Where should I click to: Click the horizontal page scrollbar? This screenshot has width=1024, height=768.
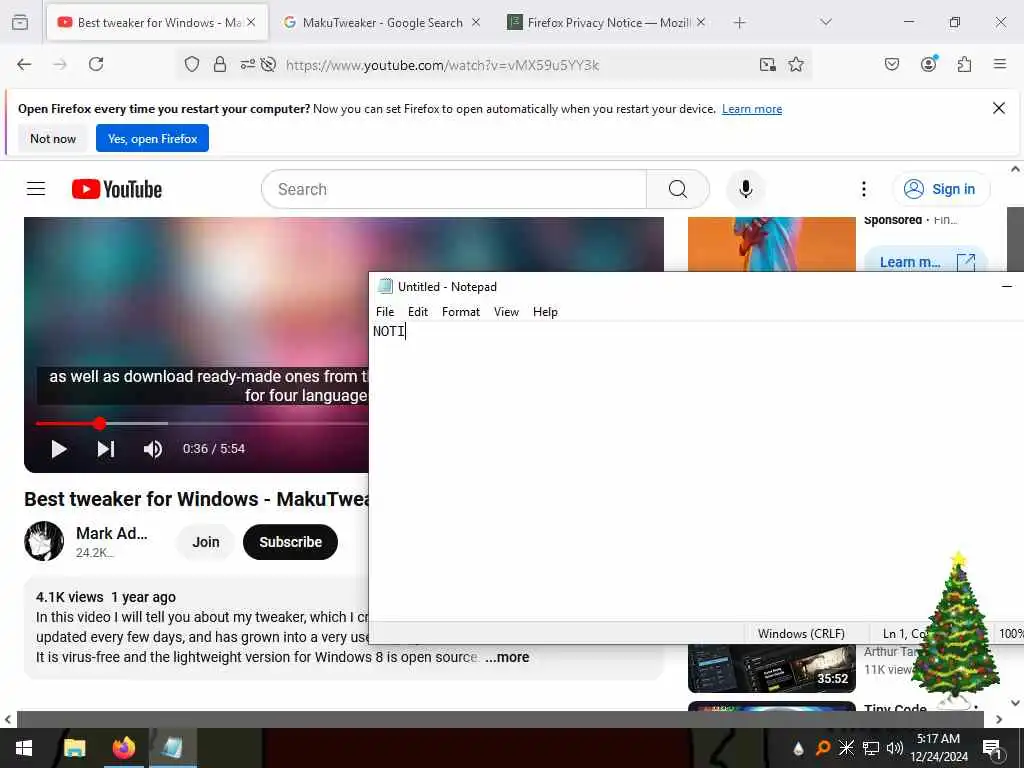[500, 719]
